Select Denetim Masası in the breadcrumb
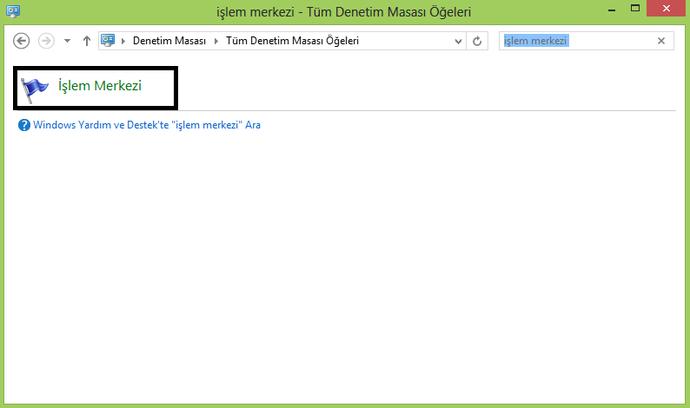 [x=169, y=40]
